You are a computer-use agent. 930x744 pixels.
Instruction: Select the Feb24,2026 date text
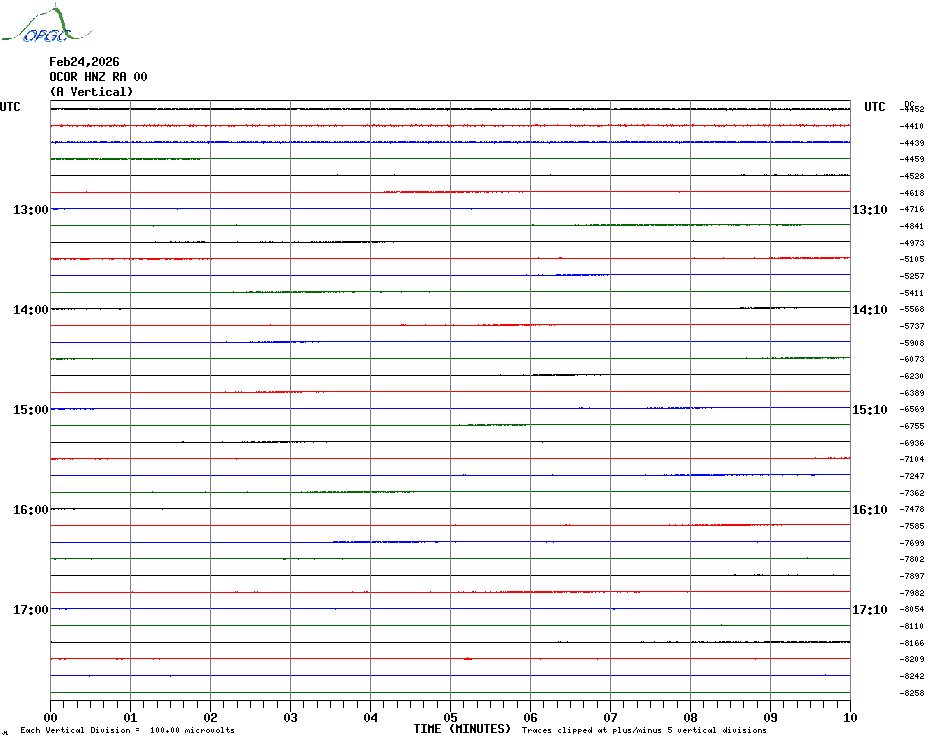point(84,62)
